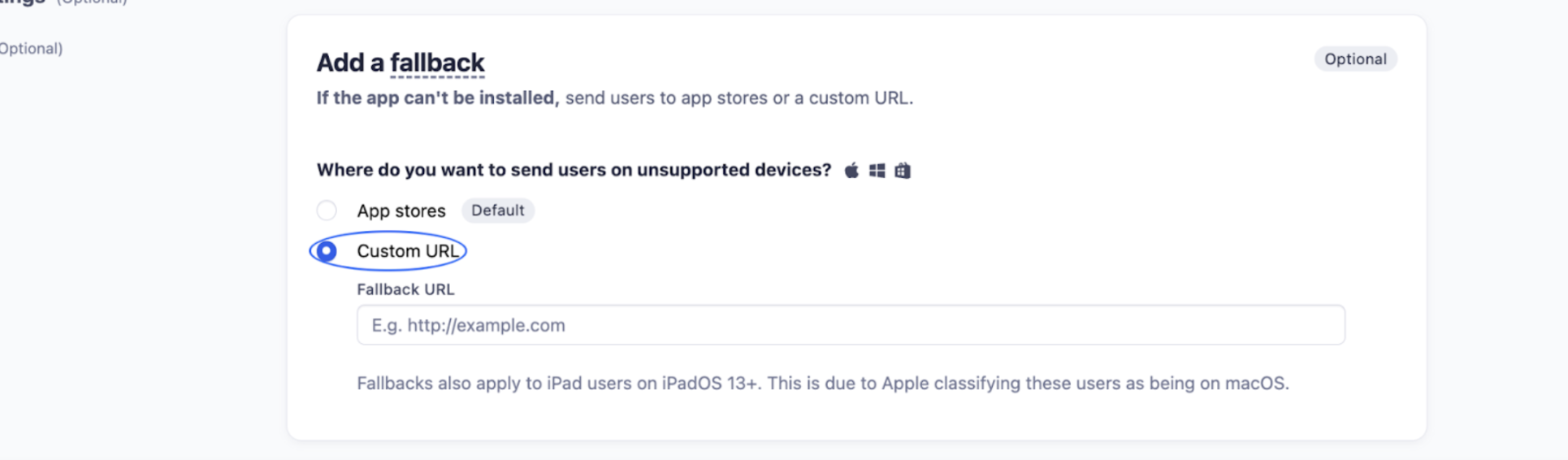The image size is (1568, 460).
Task: Select the Custom URL radio circle
Action: click(x=327, y=251)
